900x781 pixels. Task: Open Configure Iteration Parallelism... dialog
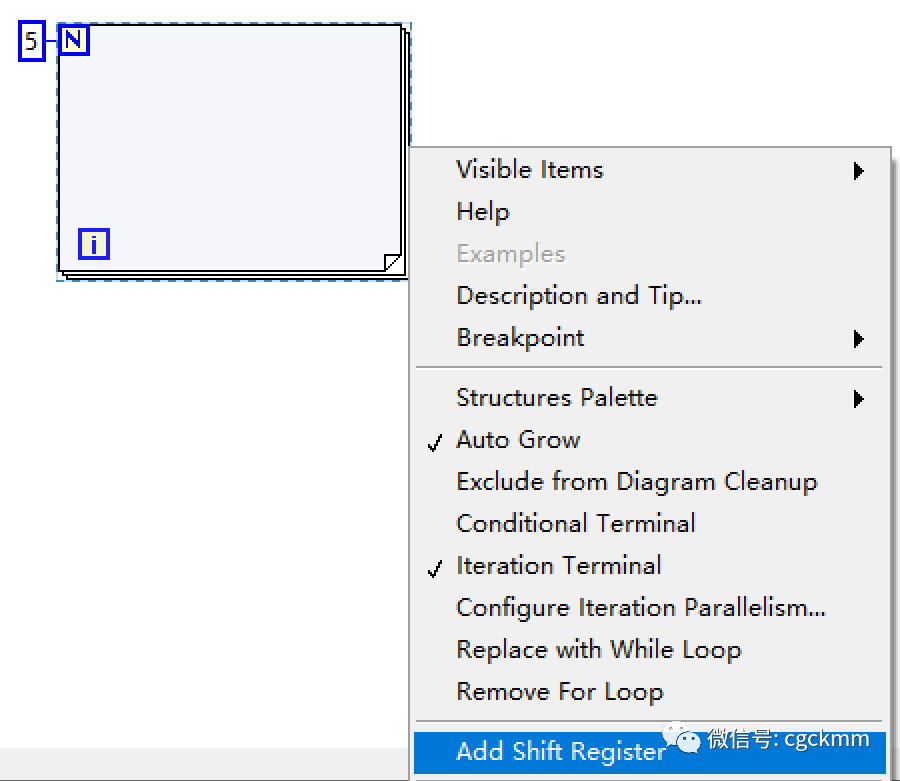[x=641, y=608]
